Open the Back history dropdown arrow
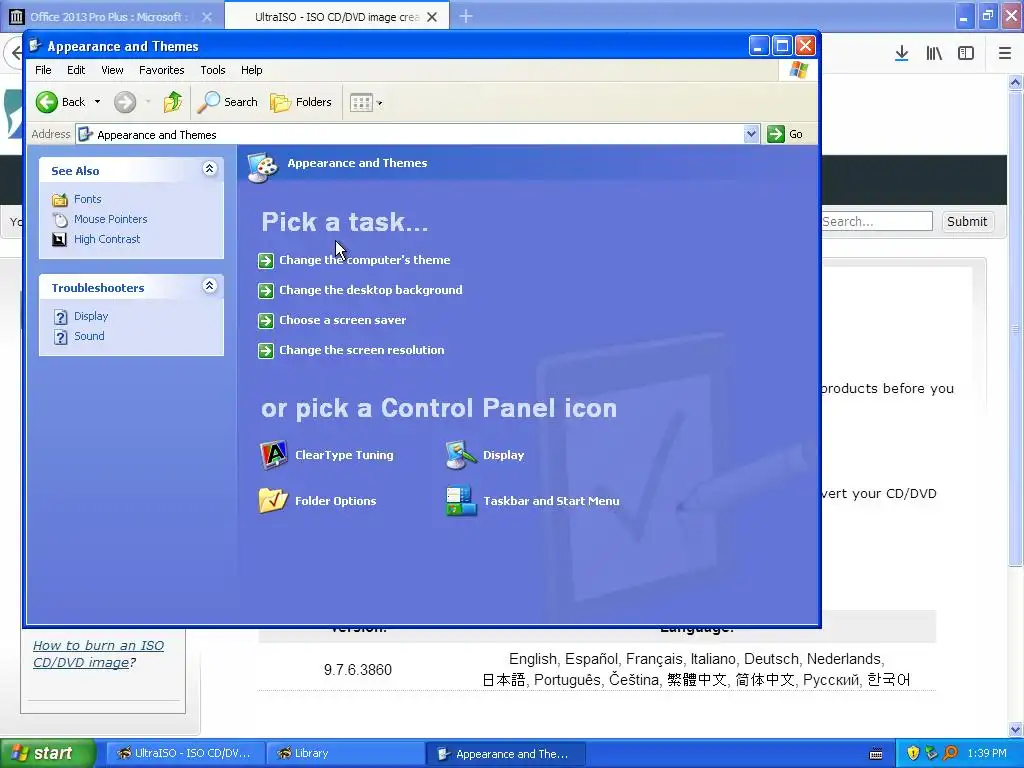The width and height of the screenshot is (1024, 768). click(97, 102)
